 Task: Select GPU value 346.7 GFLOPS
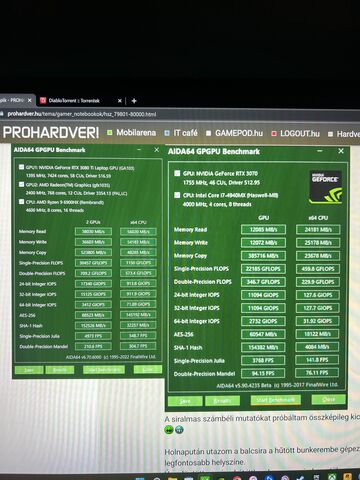(x=263, y=282)
